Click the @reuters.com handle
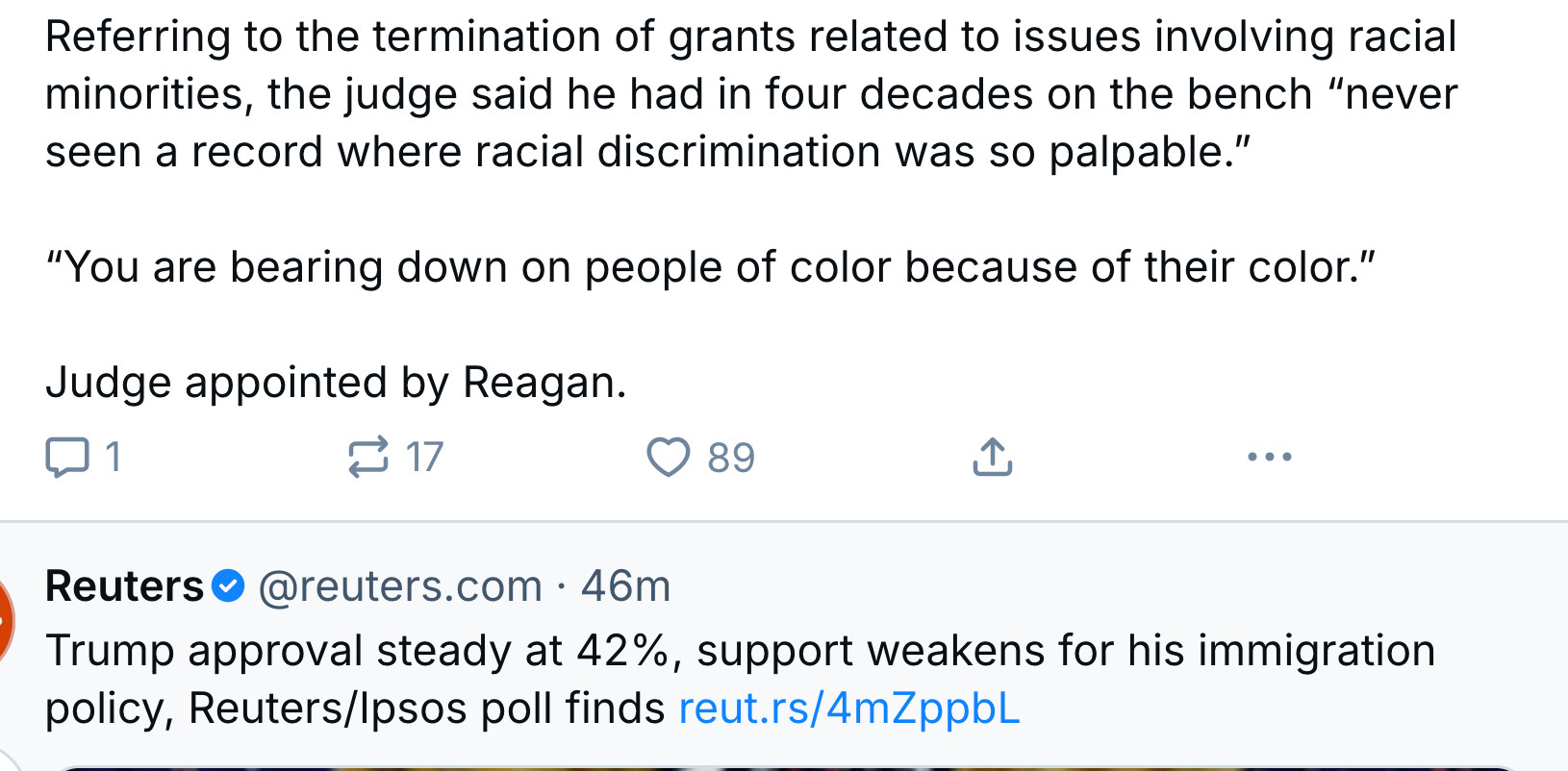The width and height of the screenshot is (1568, 771). (x=400, y=586)
